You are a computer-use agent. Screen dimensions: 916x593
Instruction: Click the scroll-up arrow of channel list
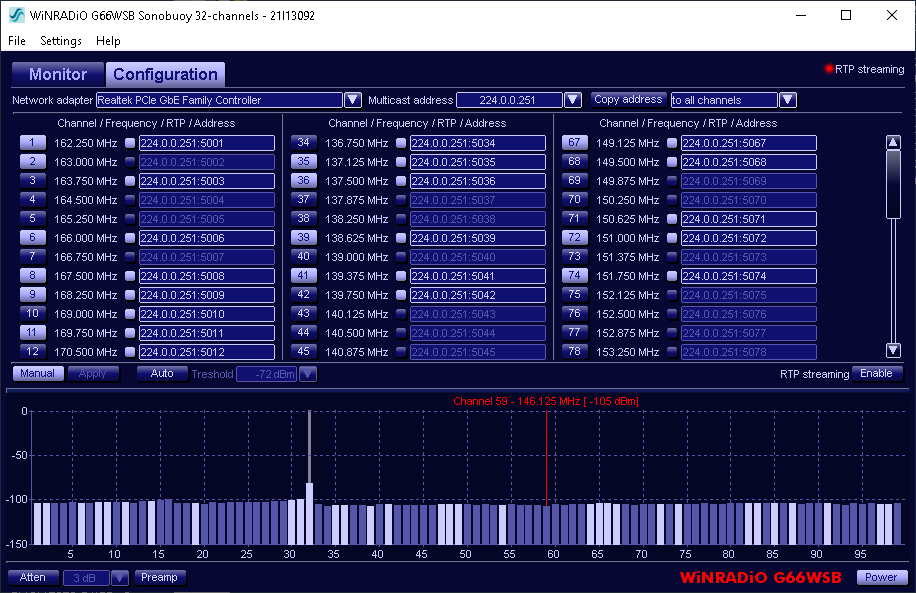893,142
